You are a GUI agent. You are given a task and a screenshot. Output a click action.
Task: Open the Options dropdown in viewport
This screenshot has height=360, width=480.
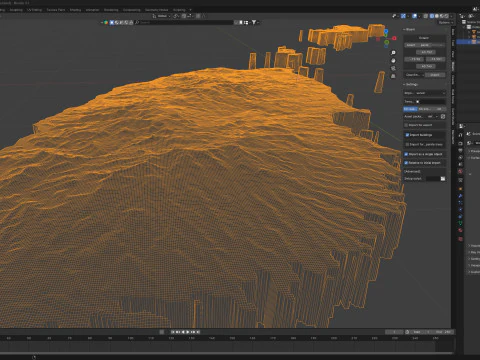[446, 22]
